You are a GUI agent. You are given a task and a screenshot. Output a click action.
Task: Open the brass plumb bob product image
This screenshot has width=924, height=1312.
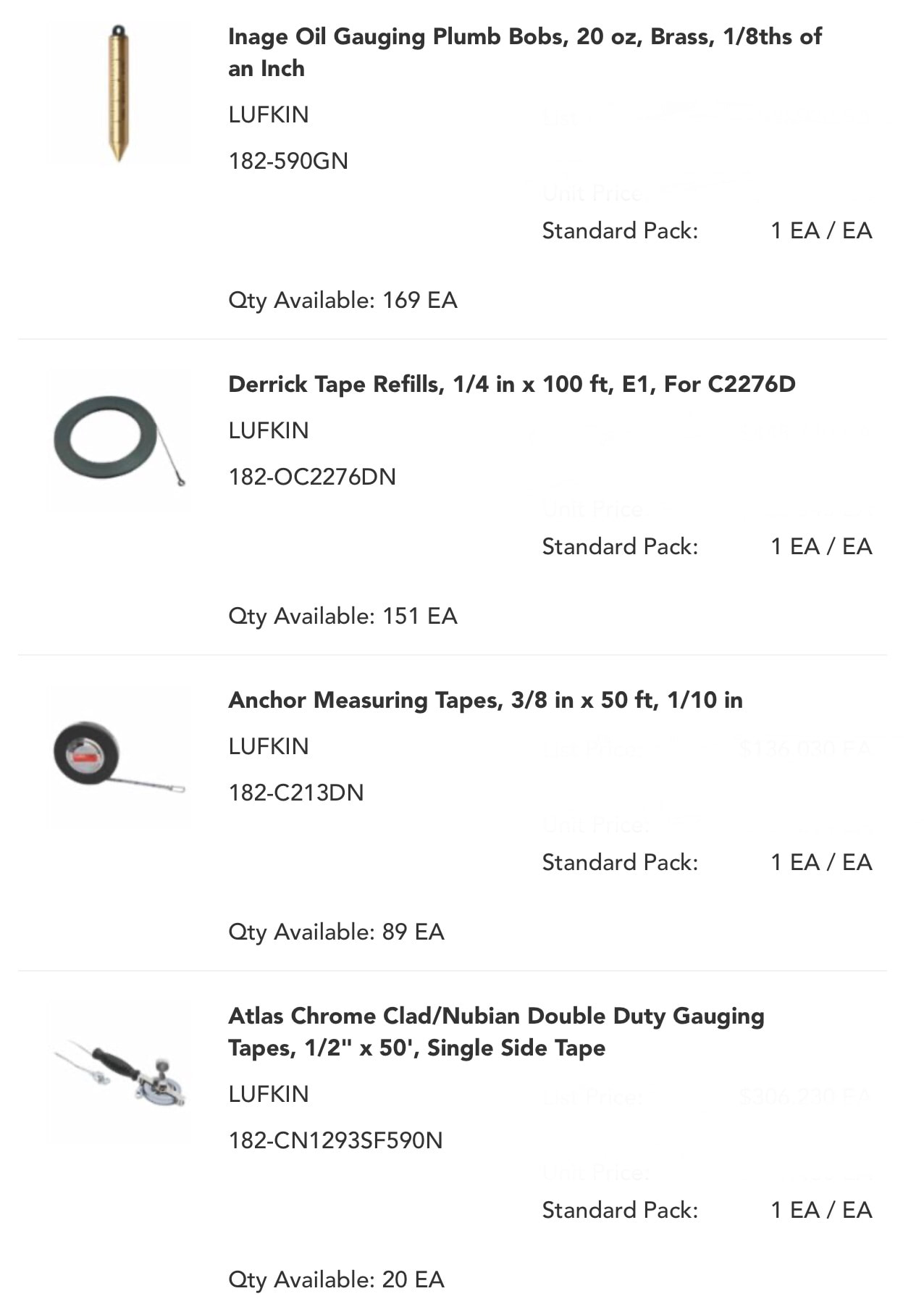[x=119, y=93]
